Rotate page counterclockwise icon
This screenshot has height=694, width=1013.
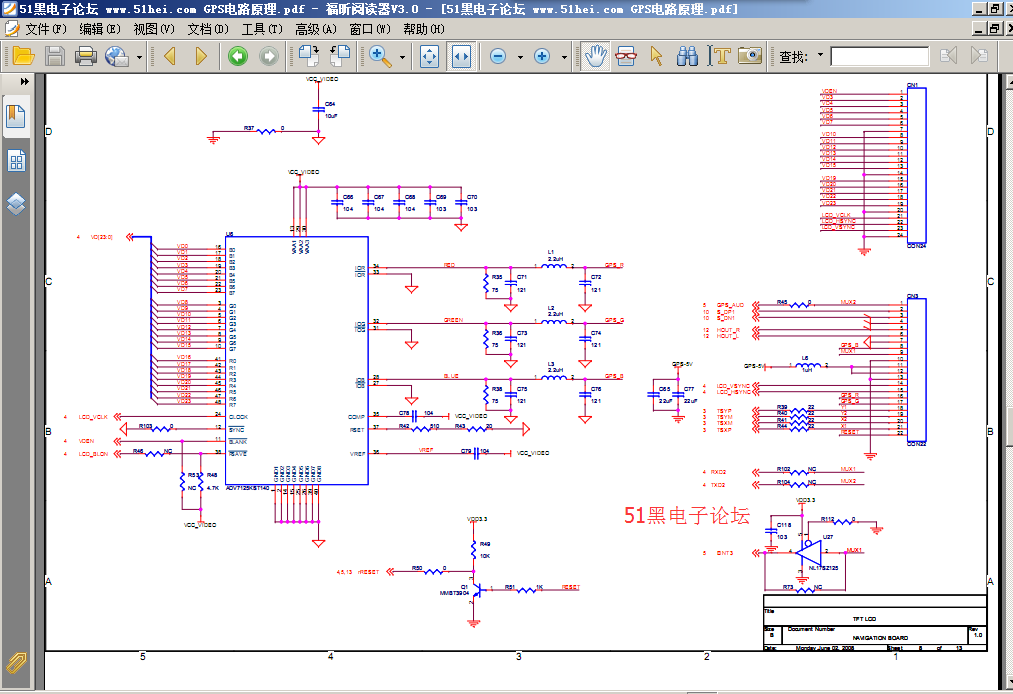(340, 56)
